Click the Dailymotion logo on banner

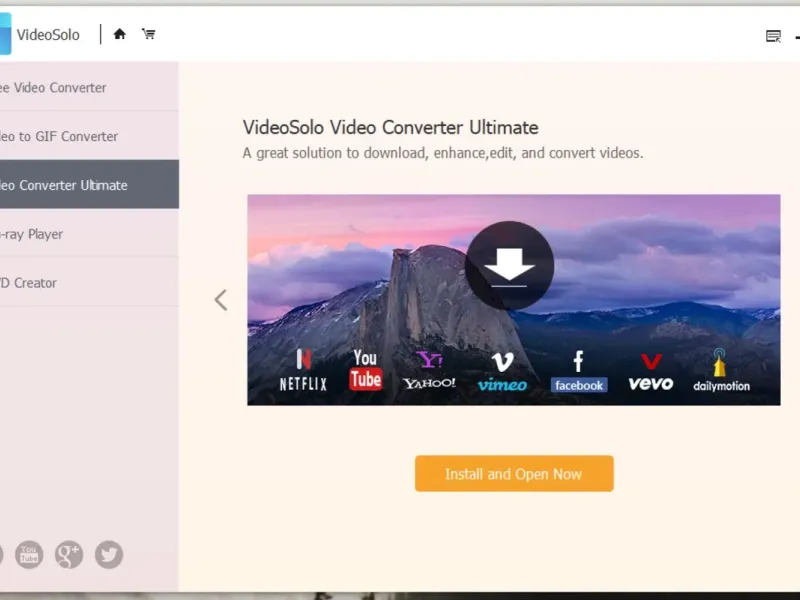point(721,370)
